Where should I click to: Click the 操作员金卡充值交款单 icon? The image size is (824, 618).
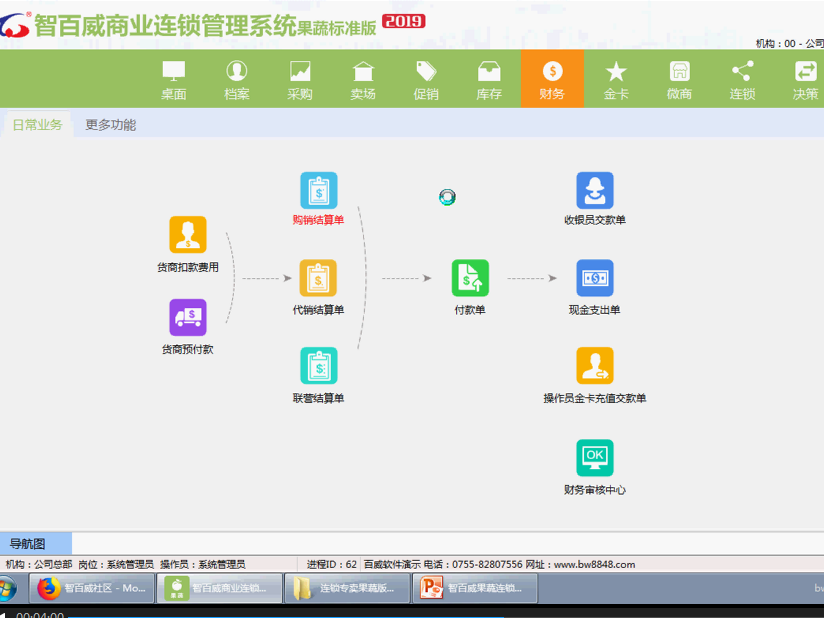tap(594, 366)
